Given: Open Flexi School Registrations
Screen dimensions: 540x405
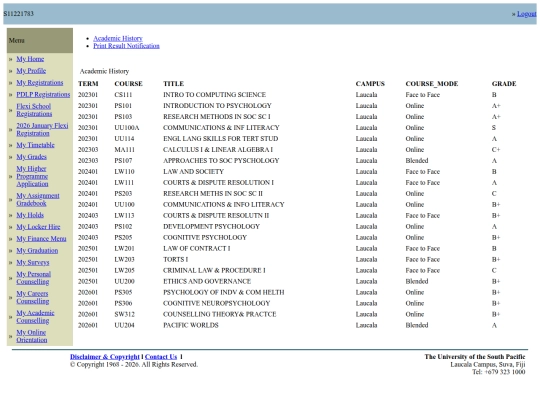Looking at the screenshot, I should tap(34, 110).
